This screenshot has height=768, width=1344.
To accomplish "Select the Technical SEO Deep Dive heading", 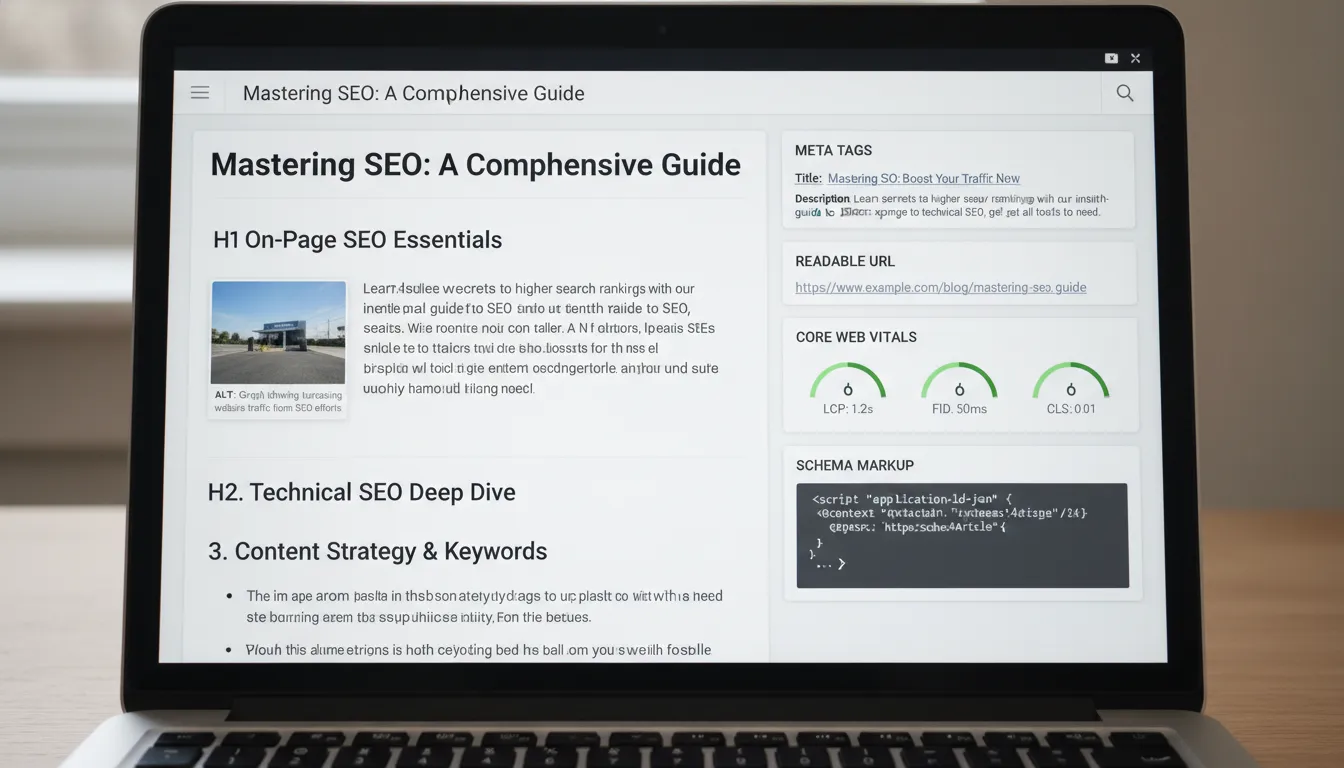I will [361, 491].
